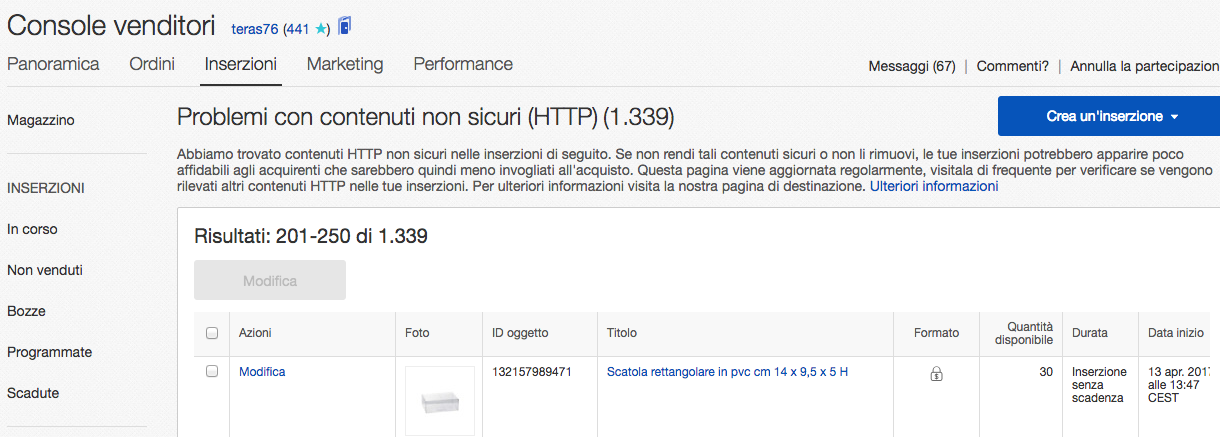Click the teras76 username link

(x=256, y=29)
